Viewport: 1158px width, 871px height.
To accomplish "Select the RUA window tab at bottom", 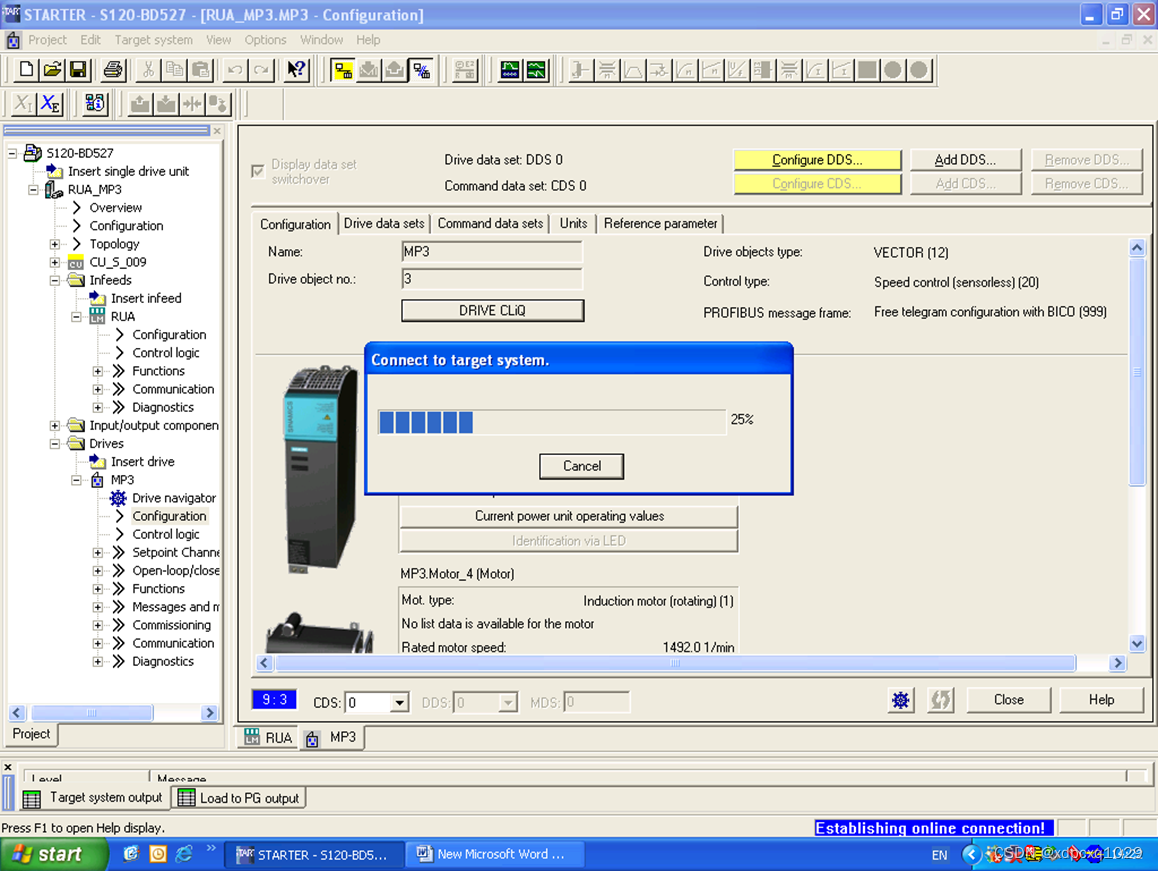I will (269, 737).
